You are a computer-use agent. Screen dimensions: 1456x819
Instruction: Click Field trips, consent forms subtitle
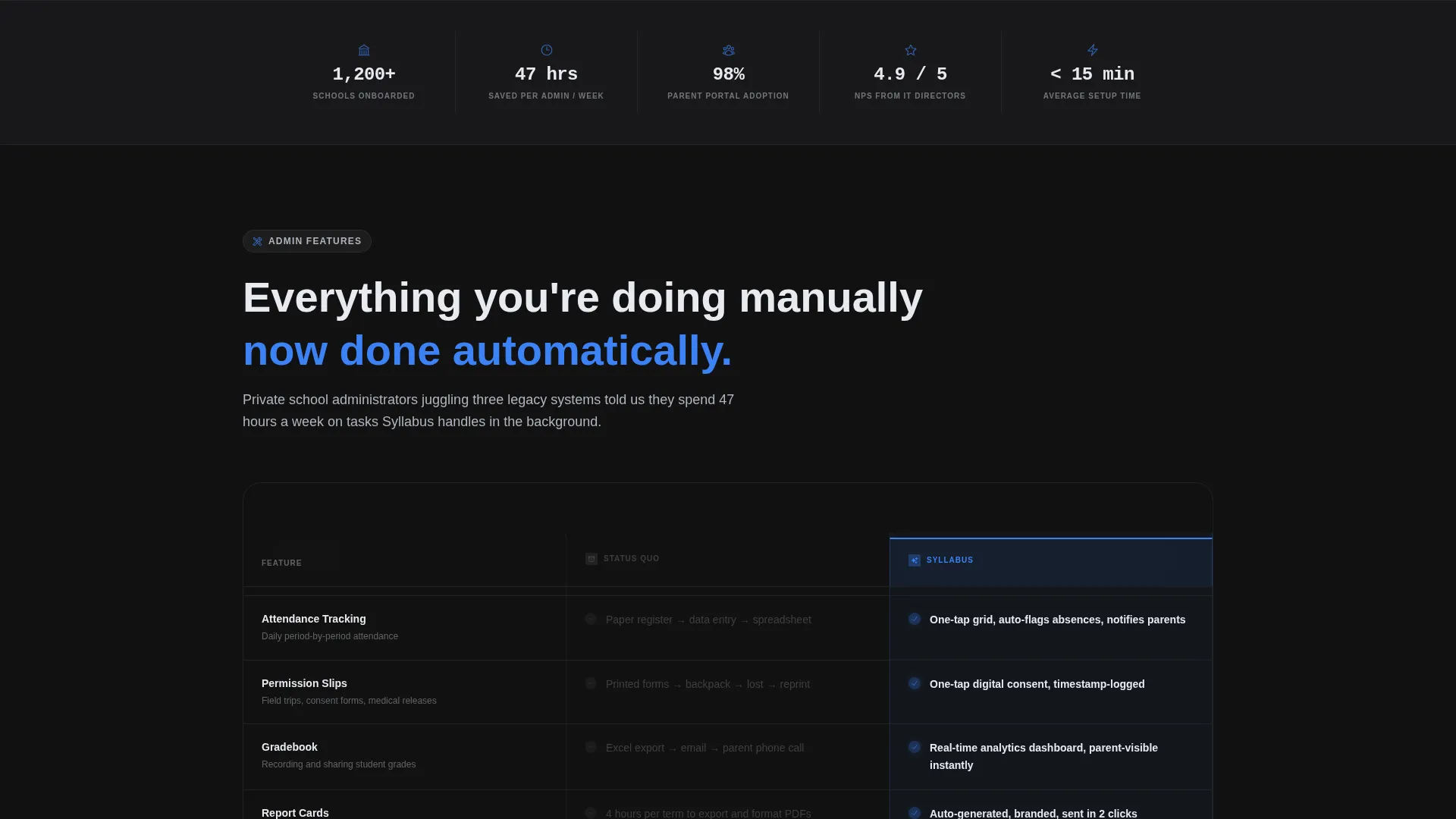pos(349,701)
